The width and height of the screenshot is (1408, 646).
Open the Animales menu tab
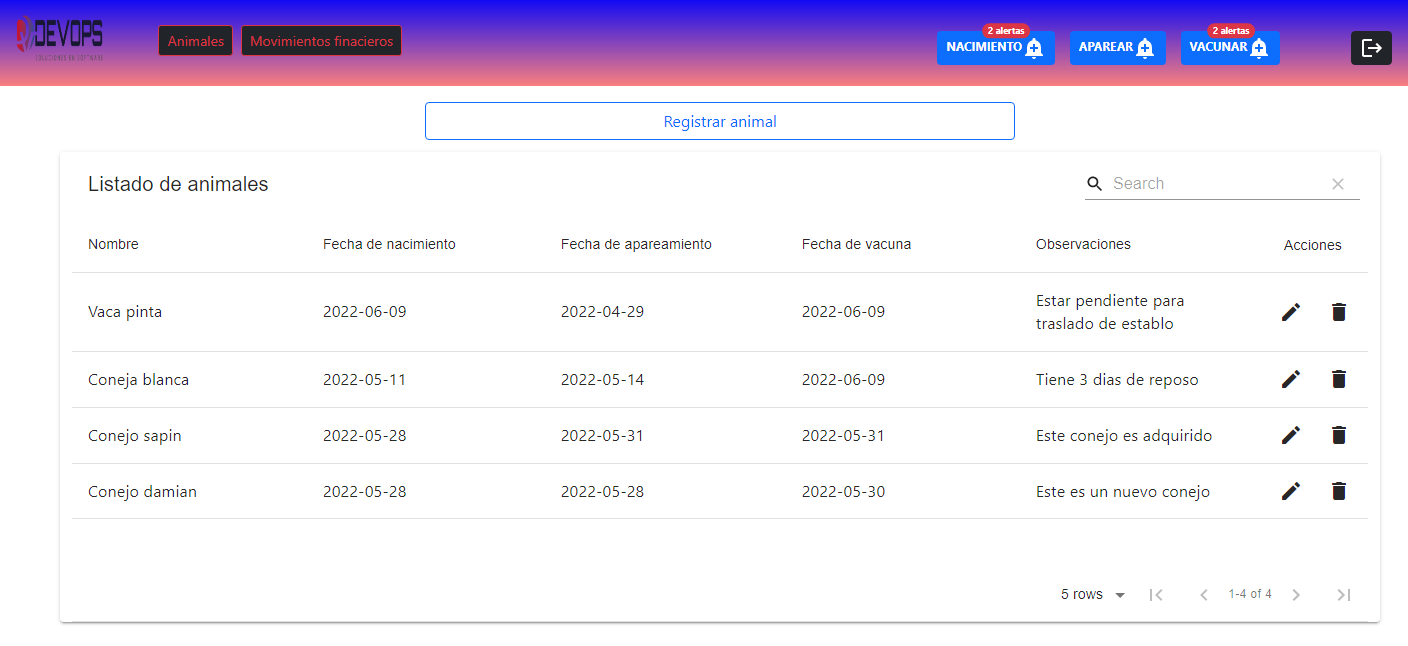(x=196, y=41)
